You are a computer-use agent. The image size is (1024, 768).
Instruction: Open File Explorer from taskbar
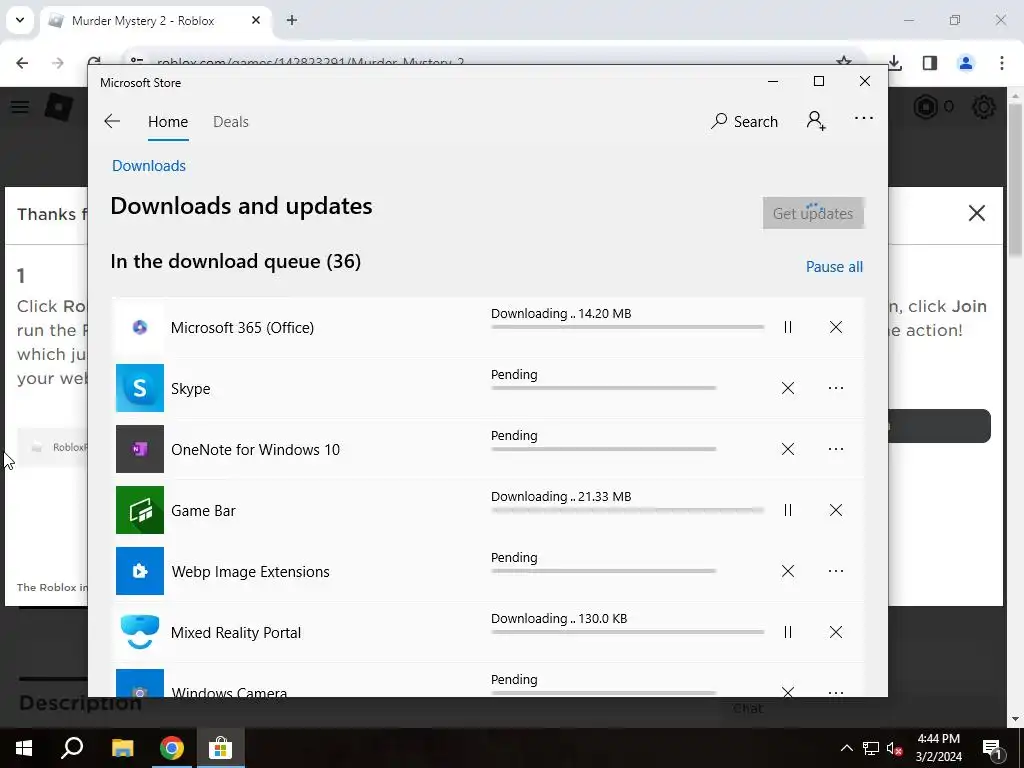(122, 748)
